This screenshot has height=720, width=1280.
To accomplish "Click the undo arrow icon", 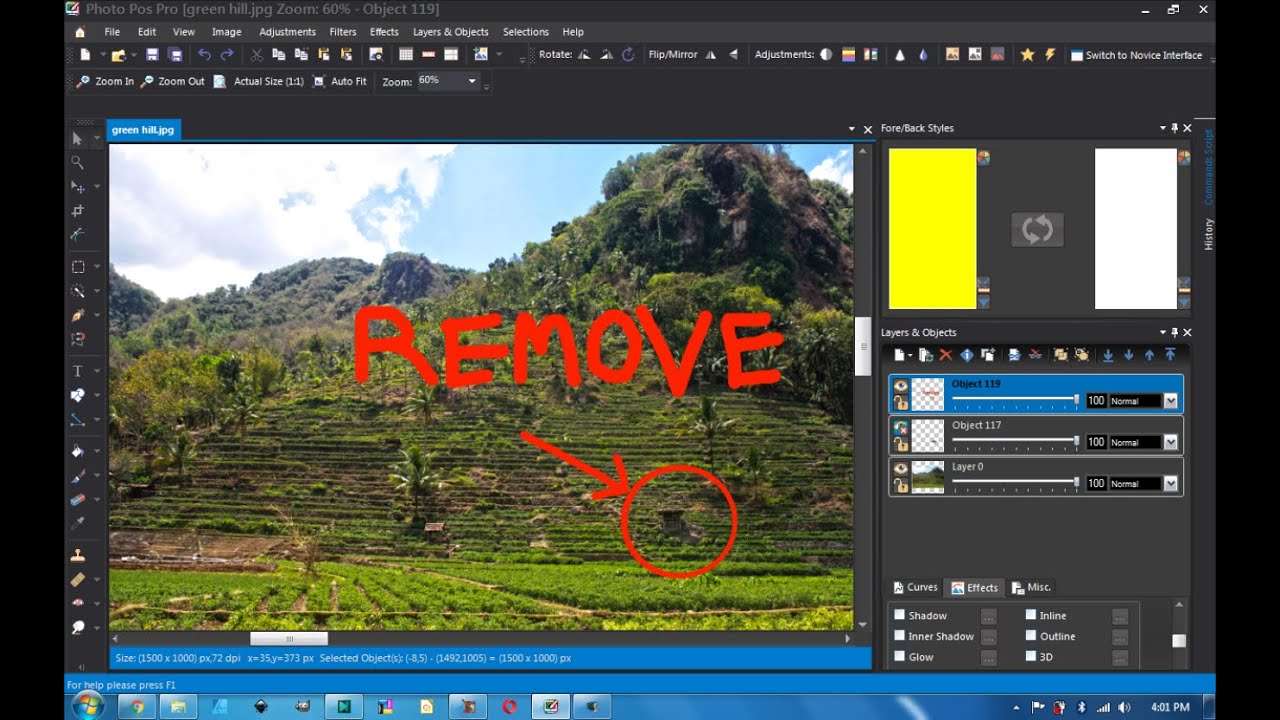I will 205,55.
